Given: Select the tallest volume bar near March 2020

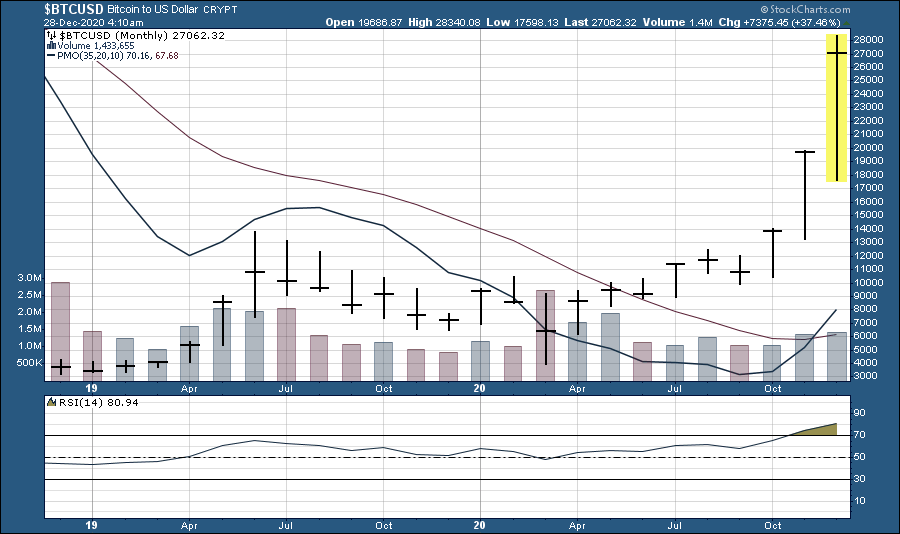Looking at the screenshot, I should [x=545, y=335].
